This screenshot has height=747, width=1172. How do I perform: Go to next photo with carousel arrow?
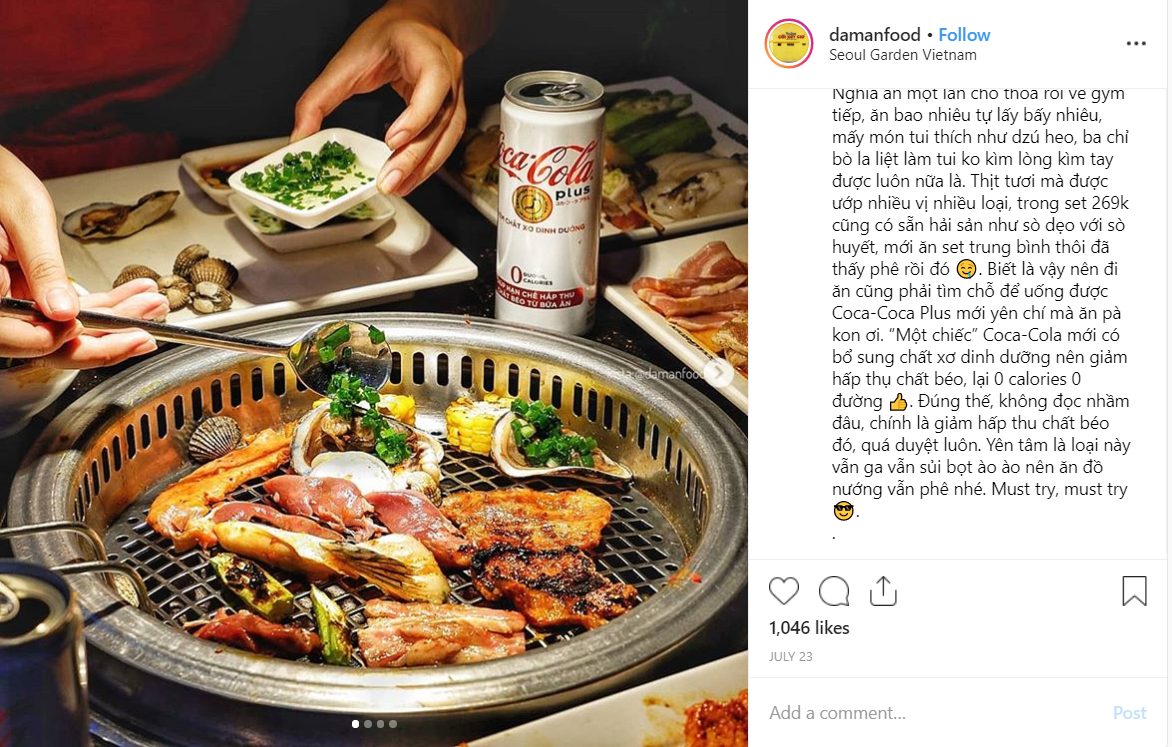(718, 372)
